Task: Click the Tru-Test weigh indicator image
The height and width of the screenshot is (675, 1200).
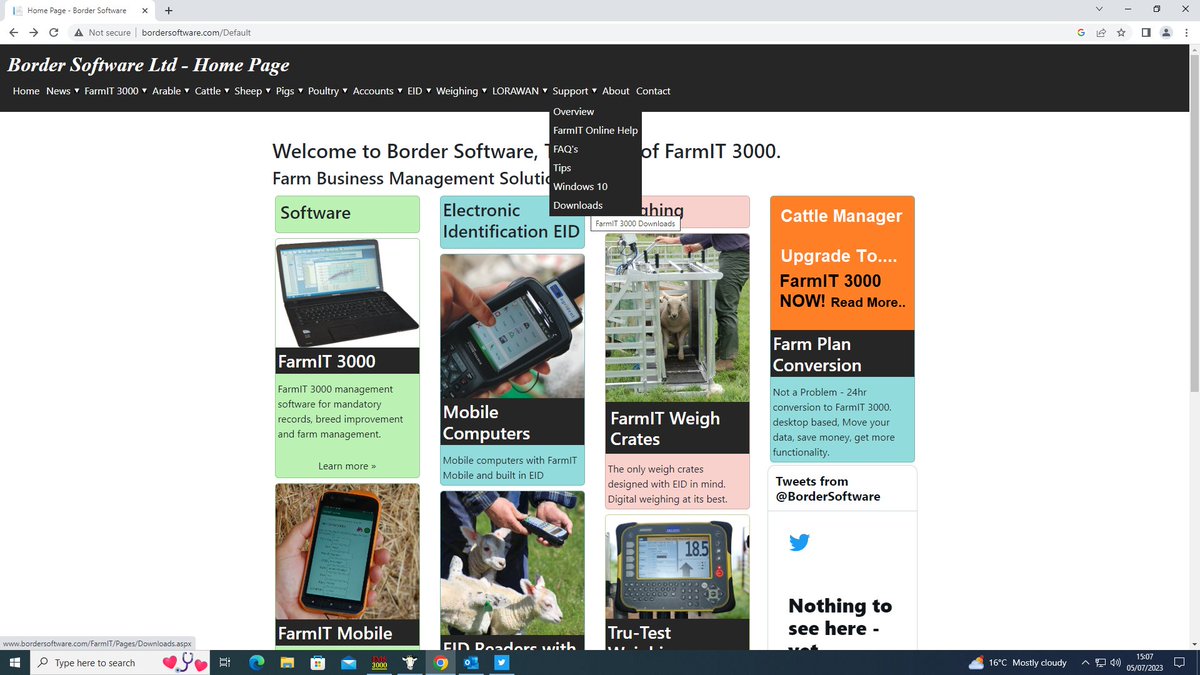Action: pos(677,568)
